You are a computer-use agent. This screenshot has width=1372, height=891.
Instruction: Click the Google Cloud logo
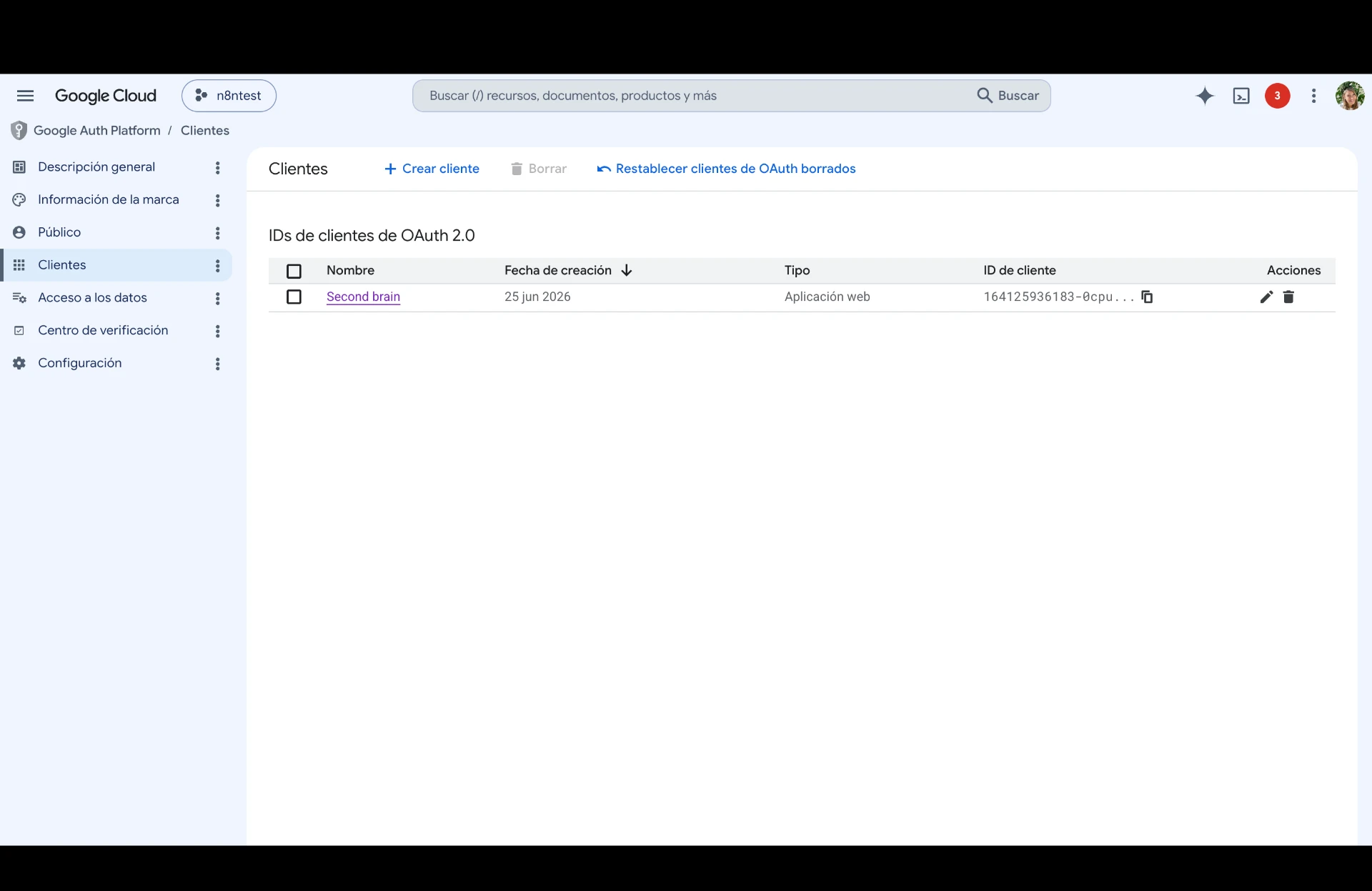point(106,96)
